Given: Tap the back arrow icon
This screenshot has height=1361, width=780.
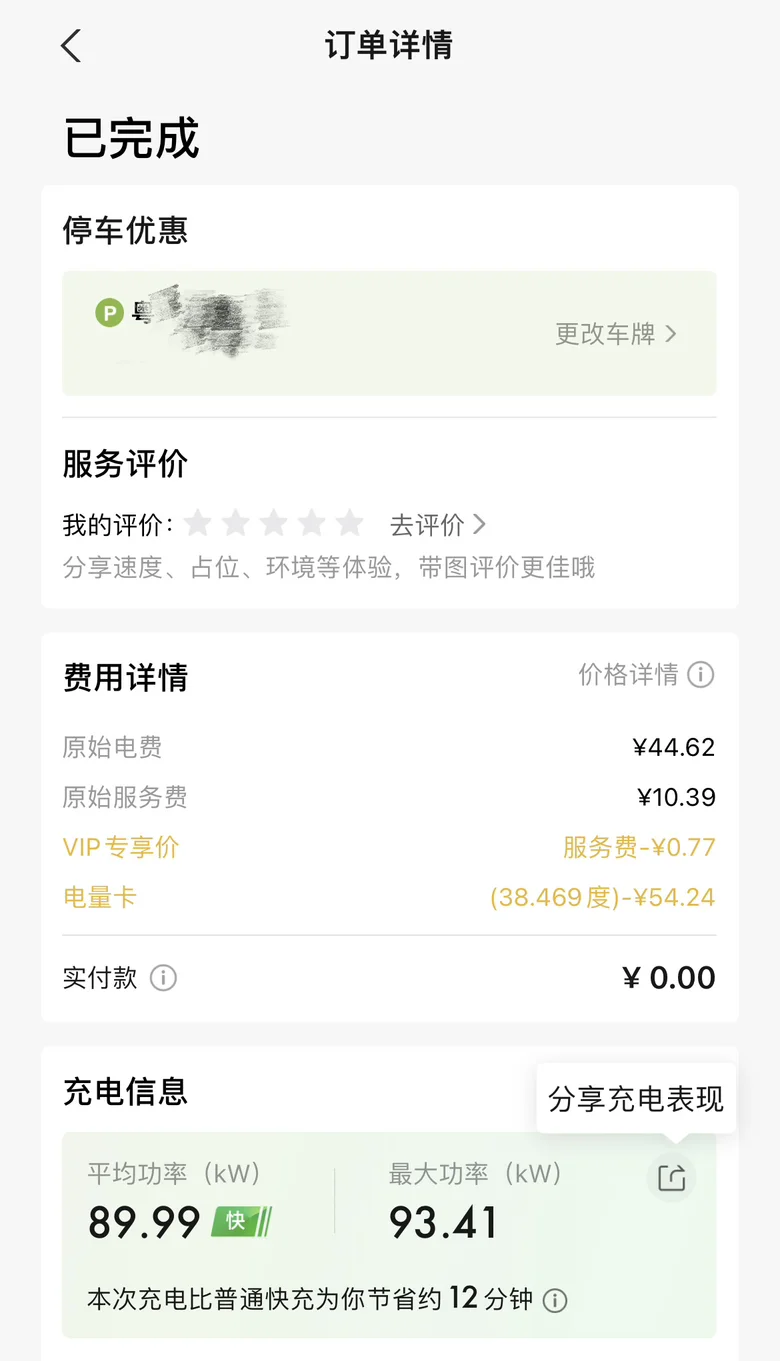Looking at the screenshot, I should [x=71, y=46].
